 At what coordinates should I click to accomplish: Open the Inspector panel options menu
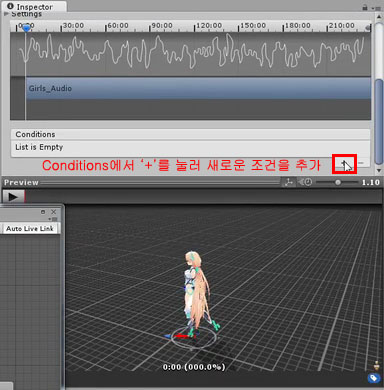(377, 7)
